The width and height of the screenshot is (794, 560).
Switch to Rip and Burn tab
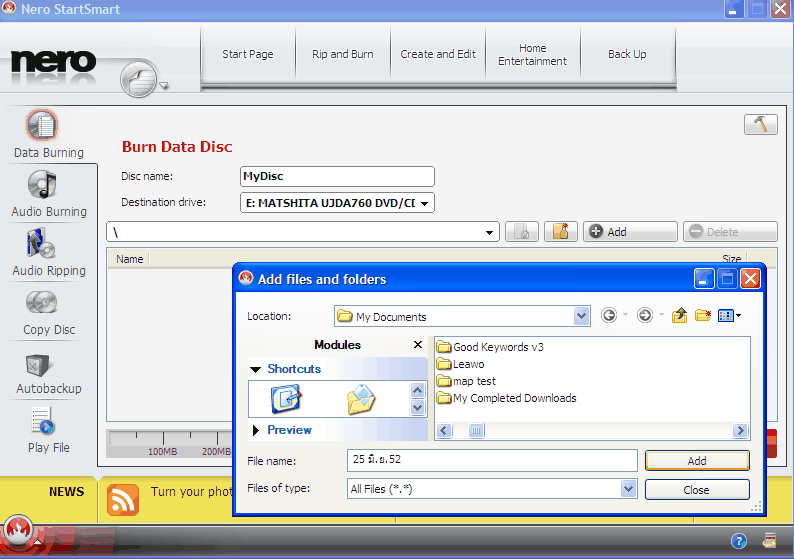point(343,54)
